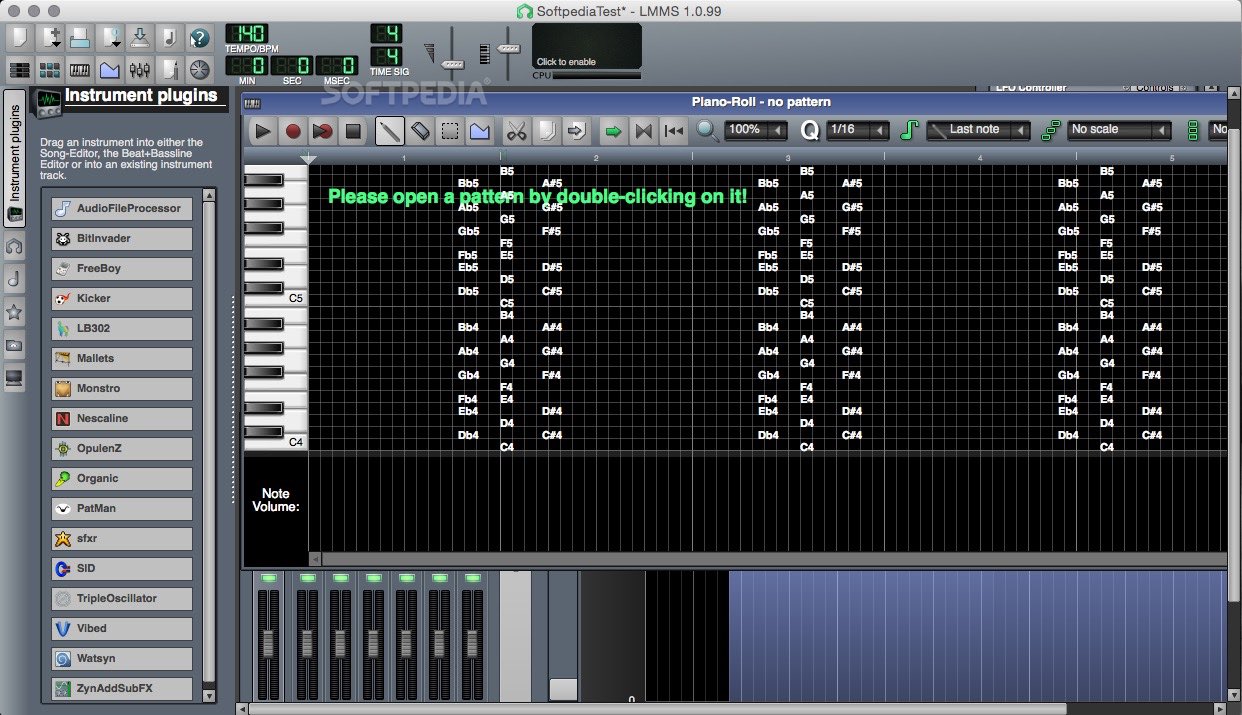
Task: Open an existing project from the toolbar
Action: (80, 38)
